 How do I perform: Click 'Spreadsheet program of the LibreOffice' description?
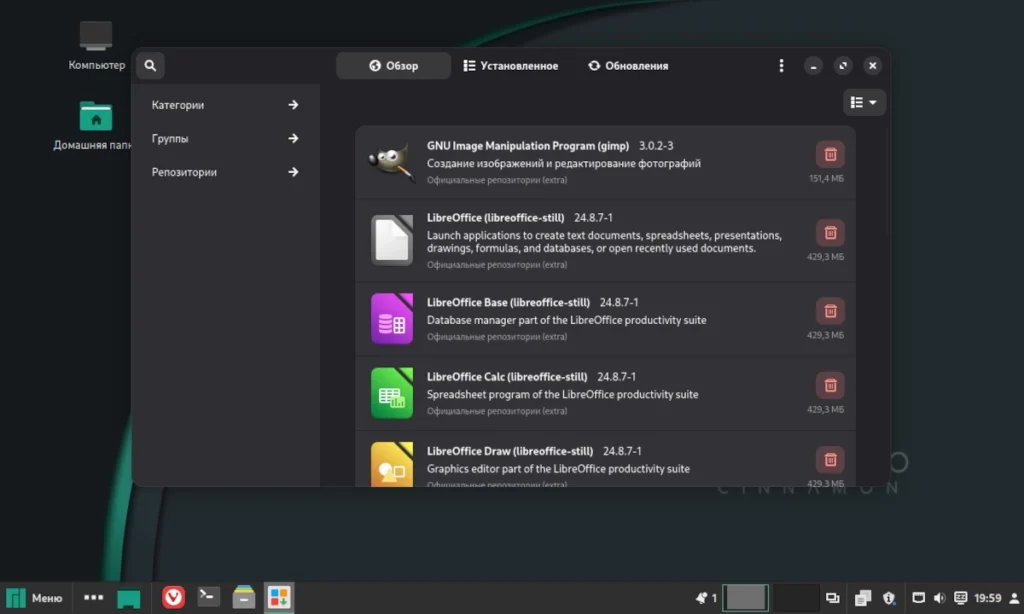tap(562, 395)
